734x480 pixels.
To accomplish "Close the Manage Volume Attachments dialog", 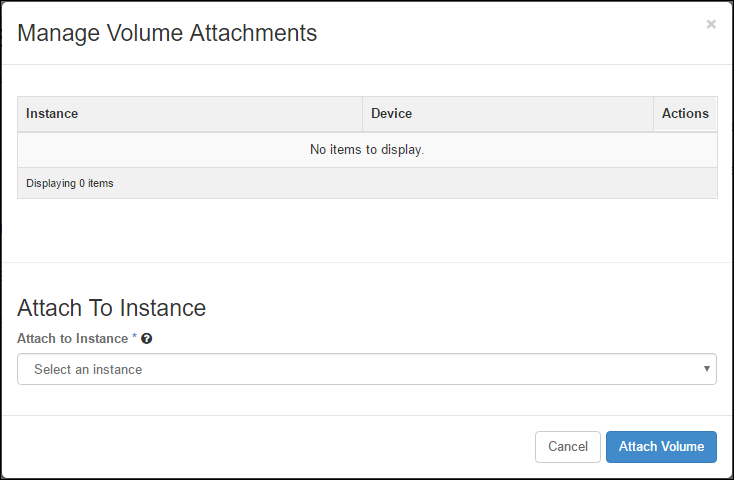I will click(711, 24).
